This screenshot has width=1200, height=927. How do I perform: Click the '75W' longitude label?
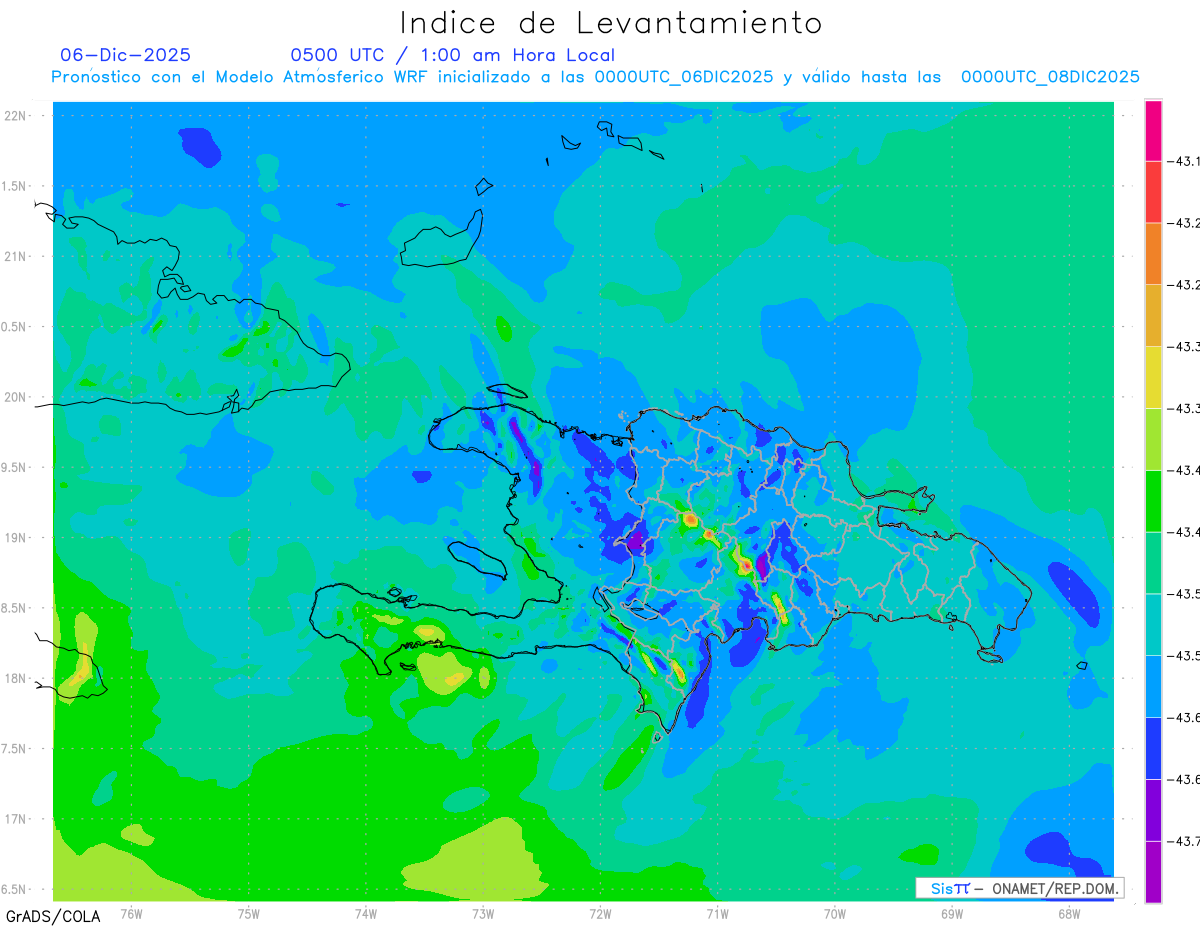[x=249, y=913]
